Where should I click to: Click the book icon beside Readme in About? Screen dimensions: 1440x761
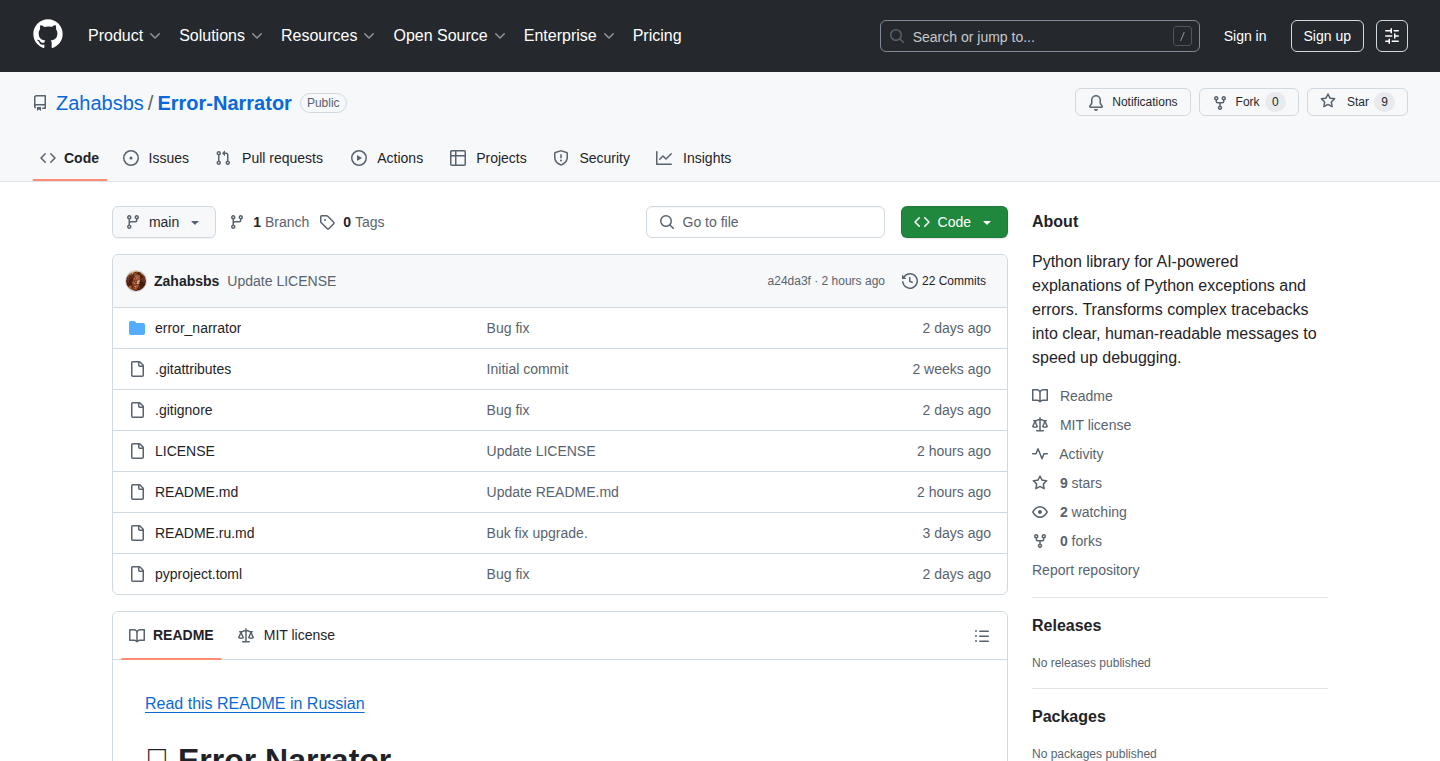click(1040, 396)
